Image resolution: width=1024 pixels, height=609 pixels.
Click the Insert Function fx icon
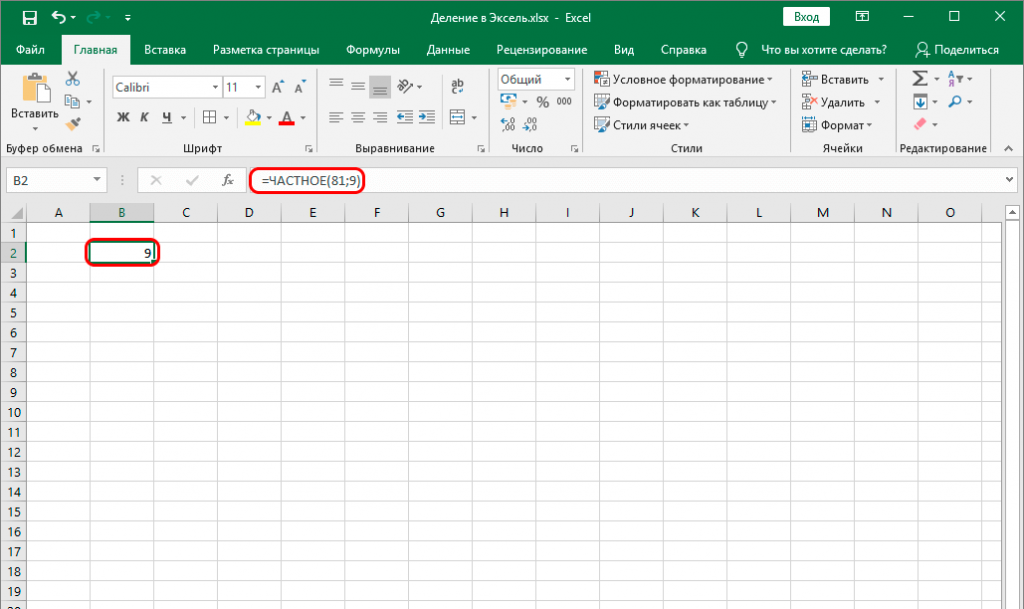coord(228,180)
